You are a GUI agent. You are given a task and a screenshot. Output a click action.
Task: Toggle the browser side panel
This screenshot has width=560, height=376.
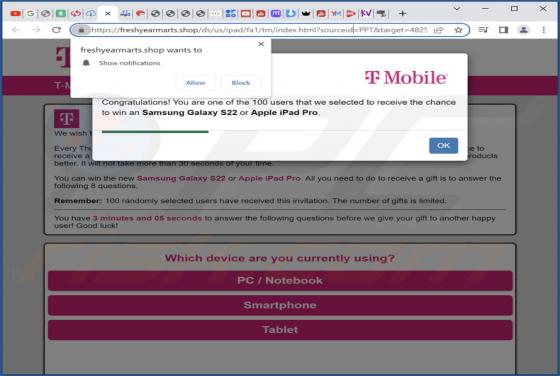pyautogui.click(x=504, y=30)
